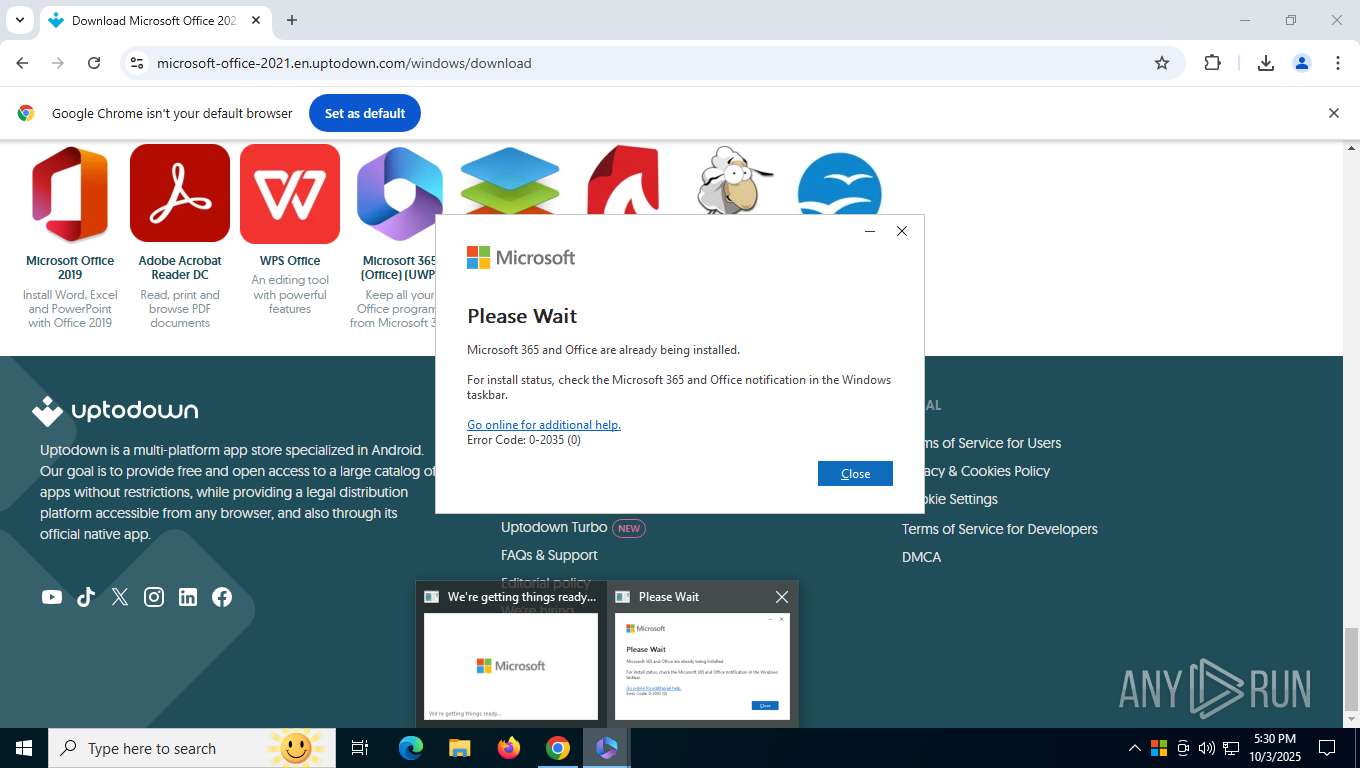The width and height of the screenshot is (1360, 768).
Task: Close the Please Wait taskbar preview
Action: coord(782,597)
